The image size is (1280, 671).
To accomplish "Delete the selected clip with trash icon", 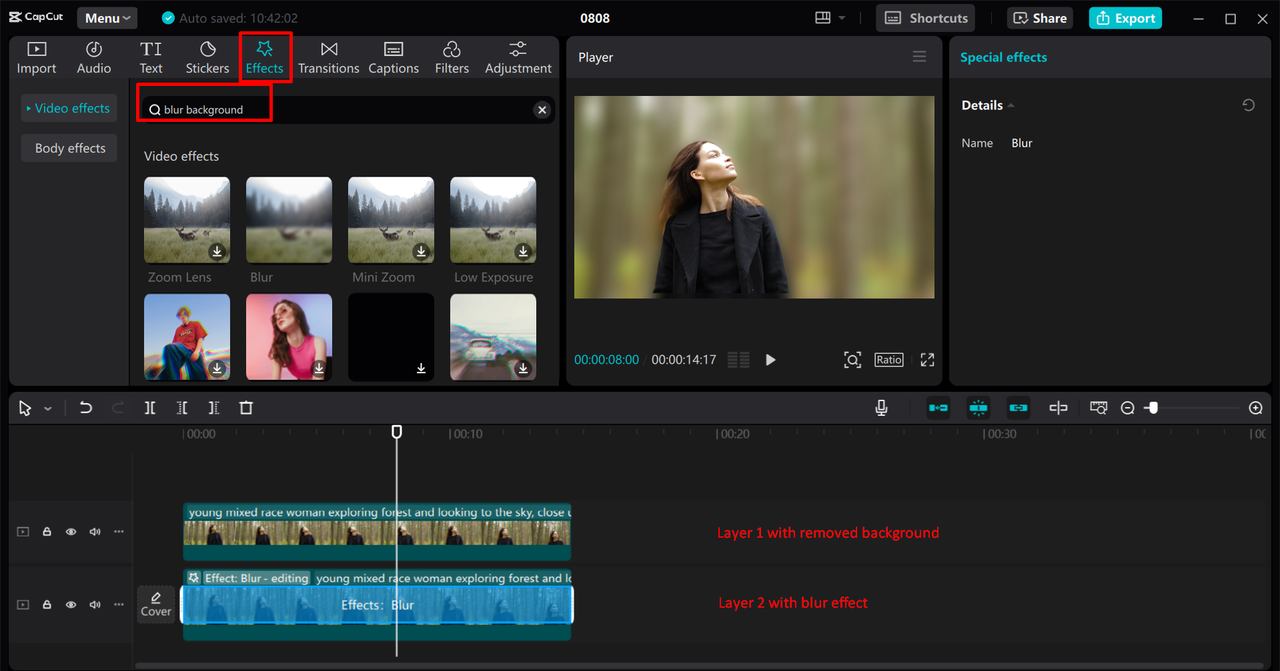I will (x=246, y=408).
